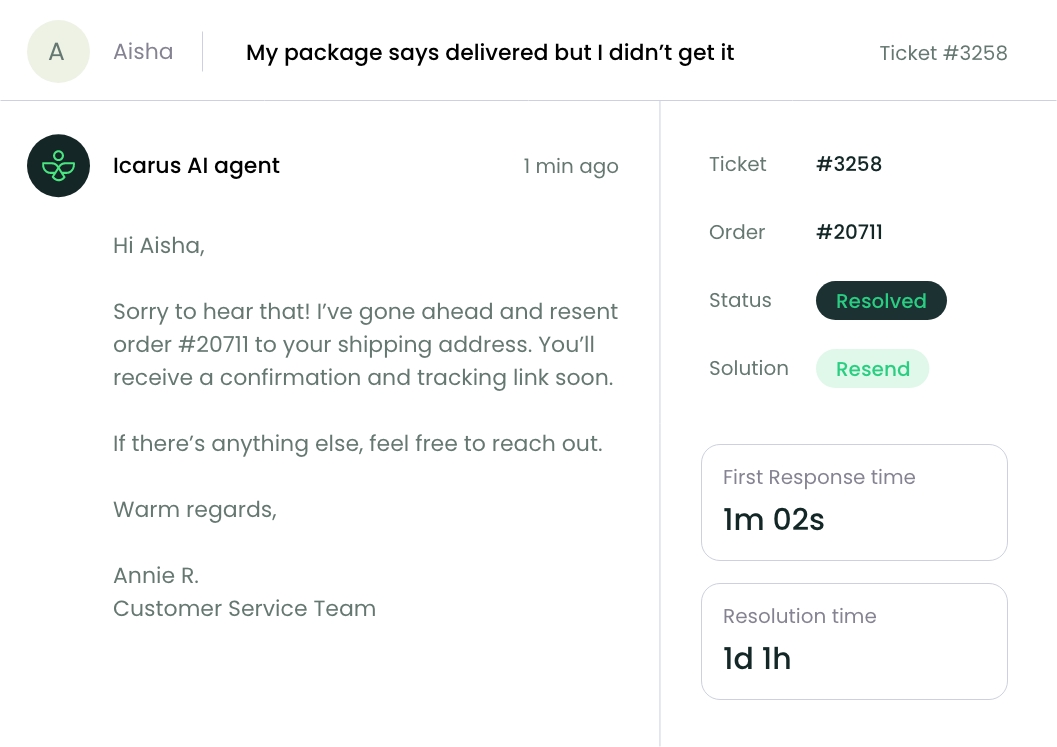1057x747 pixels.
Task: Click Aisha's avatar circle with letter A
Action: coord(59,51)
